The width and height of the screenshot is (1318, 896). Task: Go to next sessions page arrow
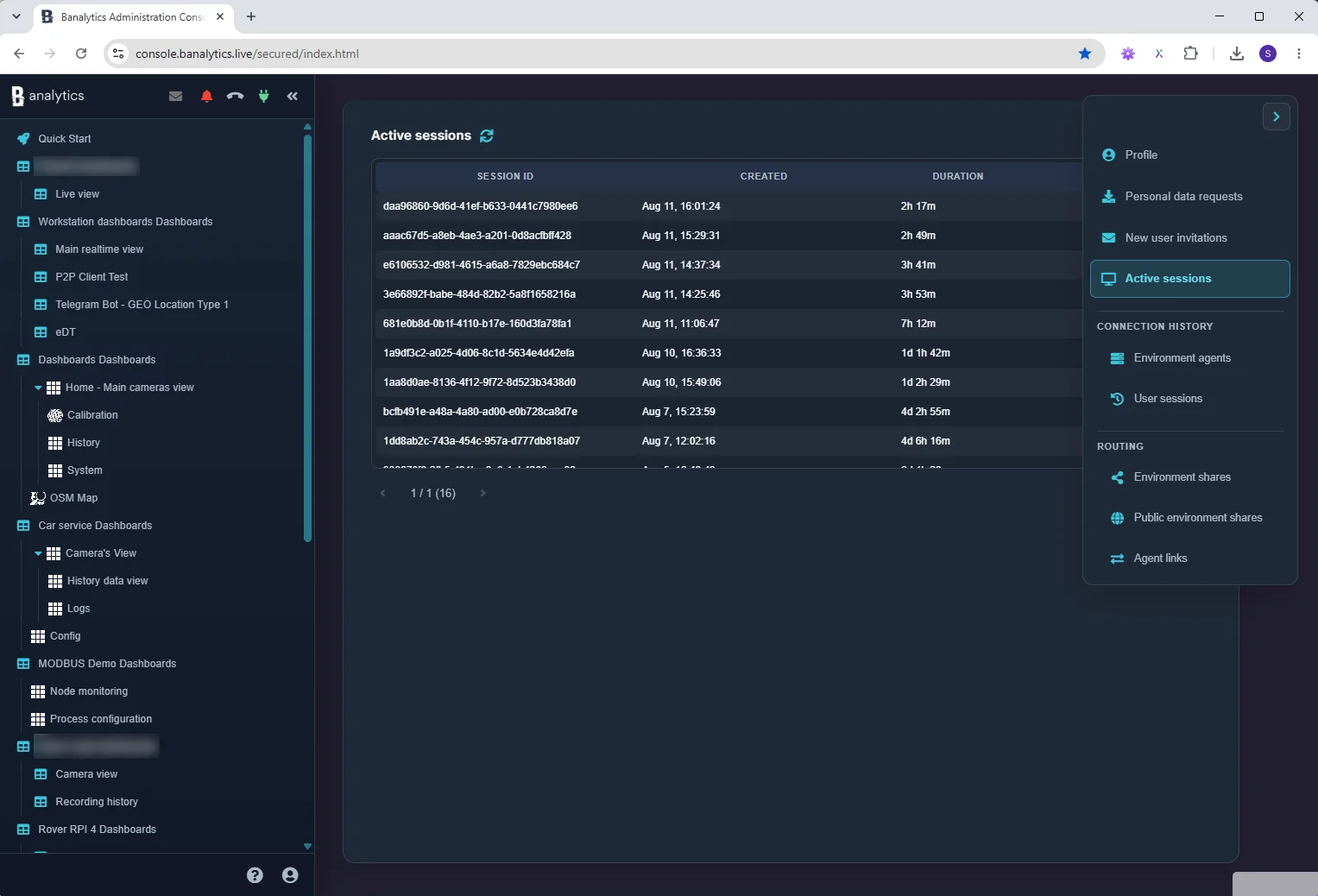tap(483, 493)
